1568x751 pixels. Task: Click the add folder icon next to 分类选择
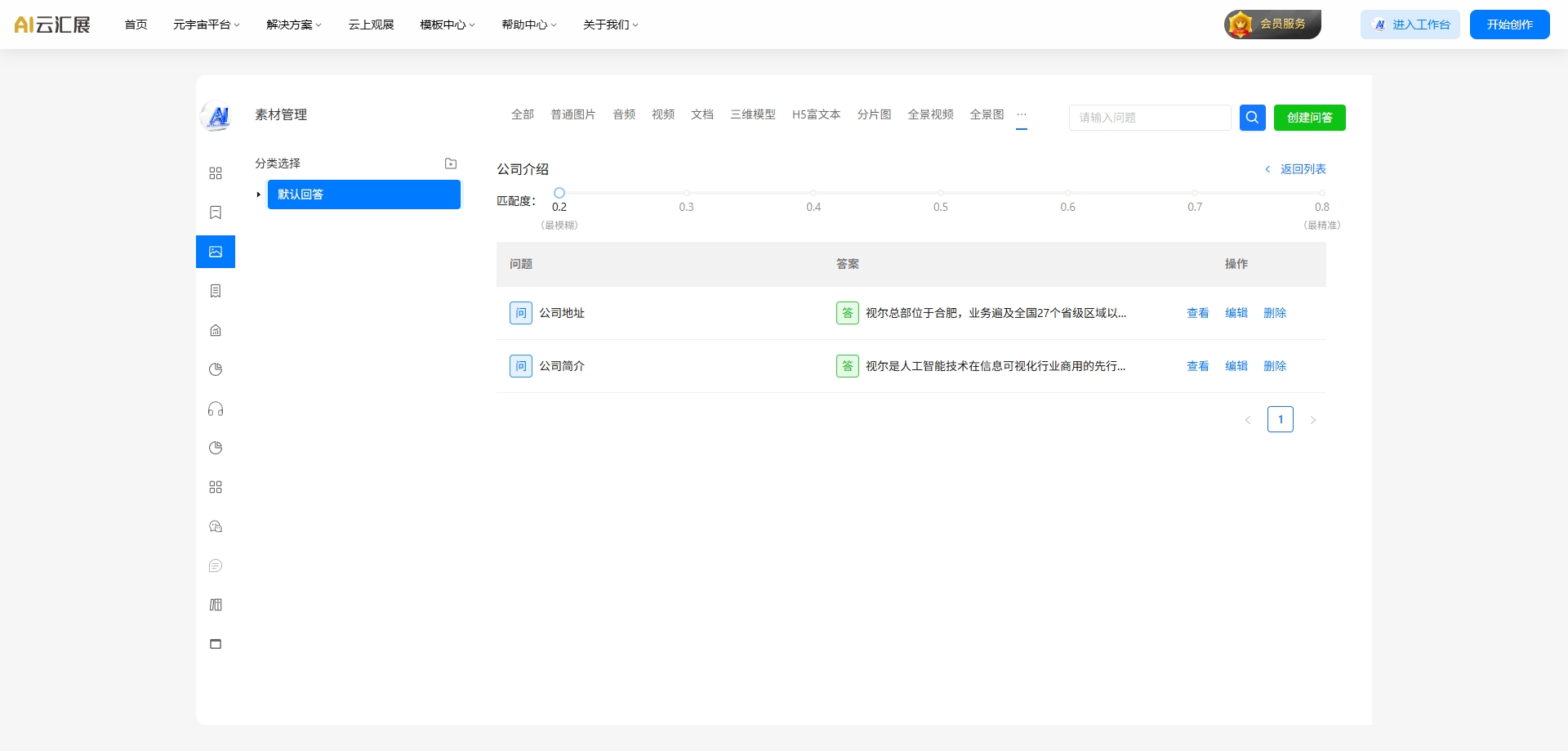tap(451, 163)
